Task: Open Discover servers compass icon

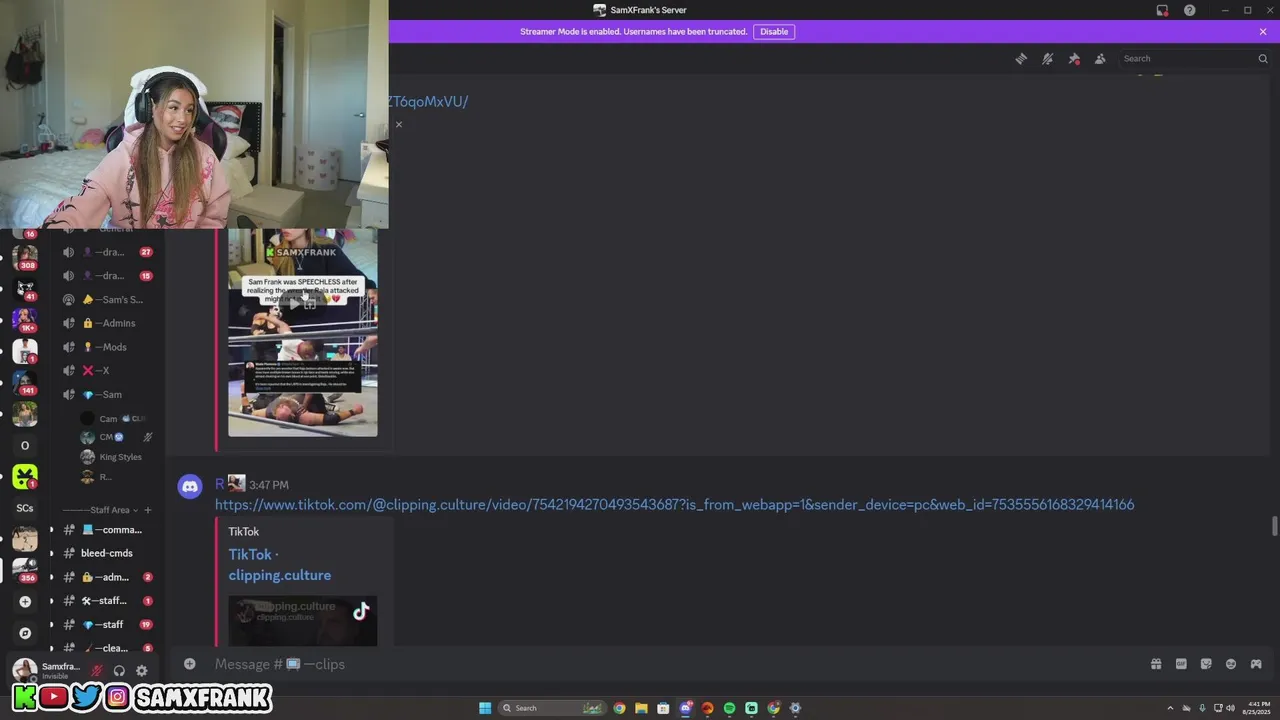Action: 25,633
